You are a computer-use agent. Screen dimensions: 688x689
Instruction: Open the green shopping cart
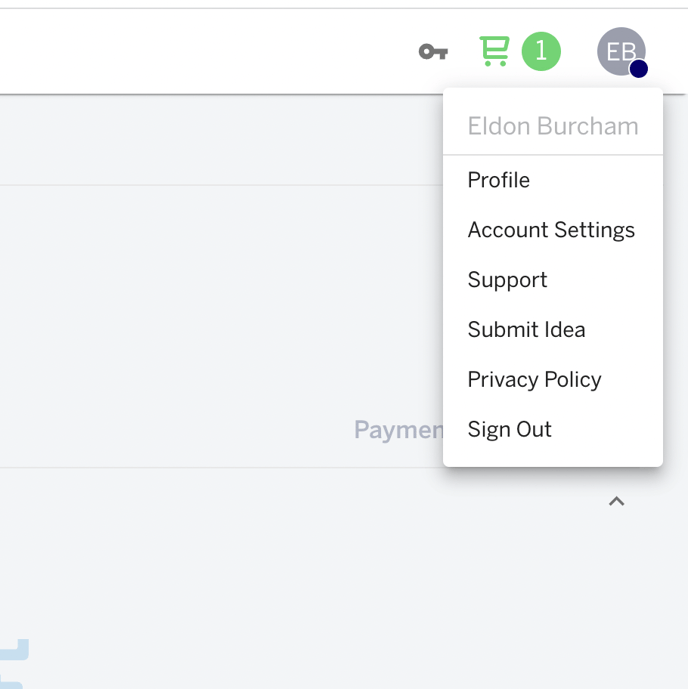[x=494, y=51]
